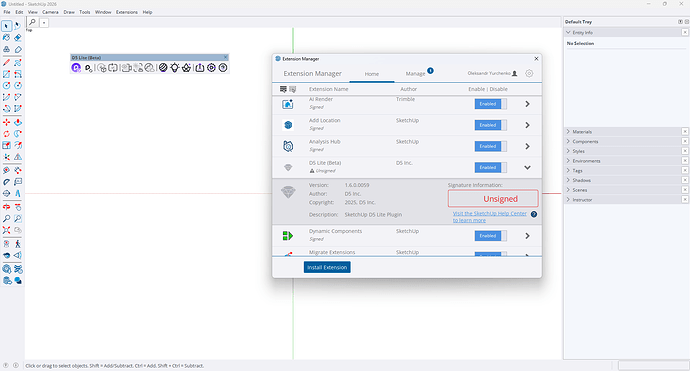Pick the Rotated Rectangle tool
The width and height of the screenshot is (690, 371).
[x=18, y=74]
